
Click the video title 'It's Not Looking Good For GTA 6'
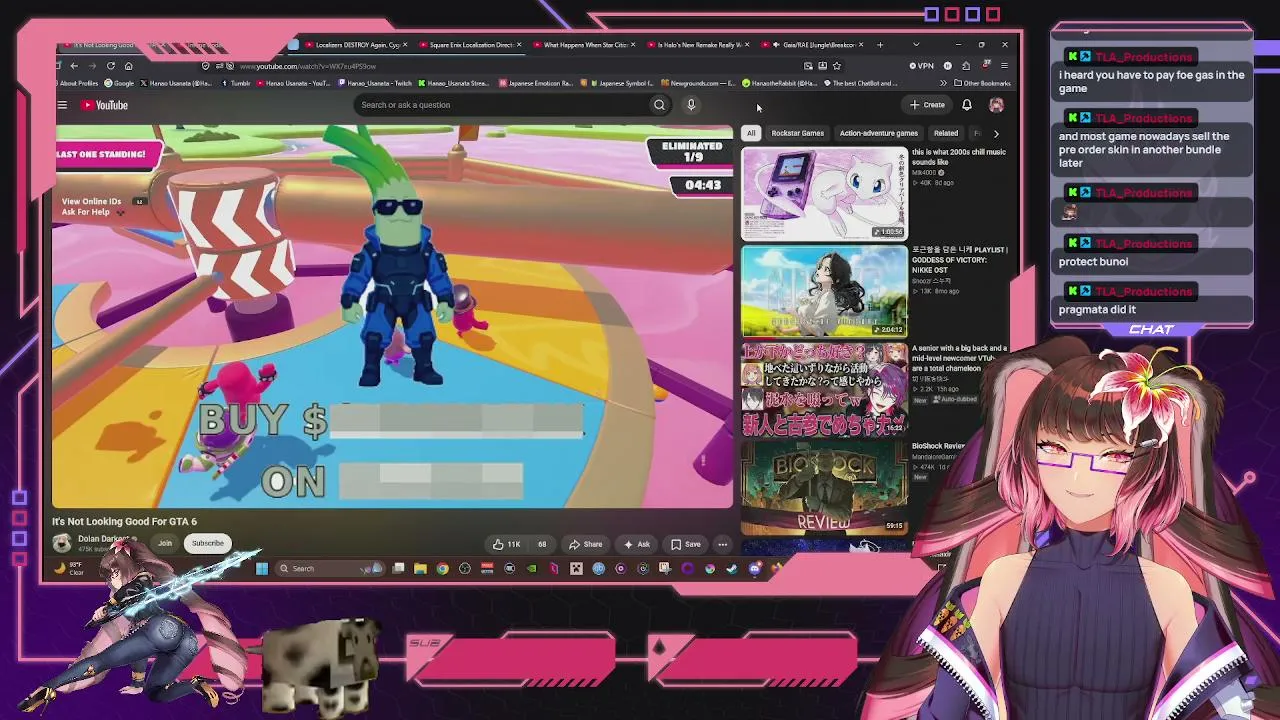[125, 521]
